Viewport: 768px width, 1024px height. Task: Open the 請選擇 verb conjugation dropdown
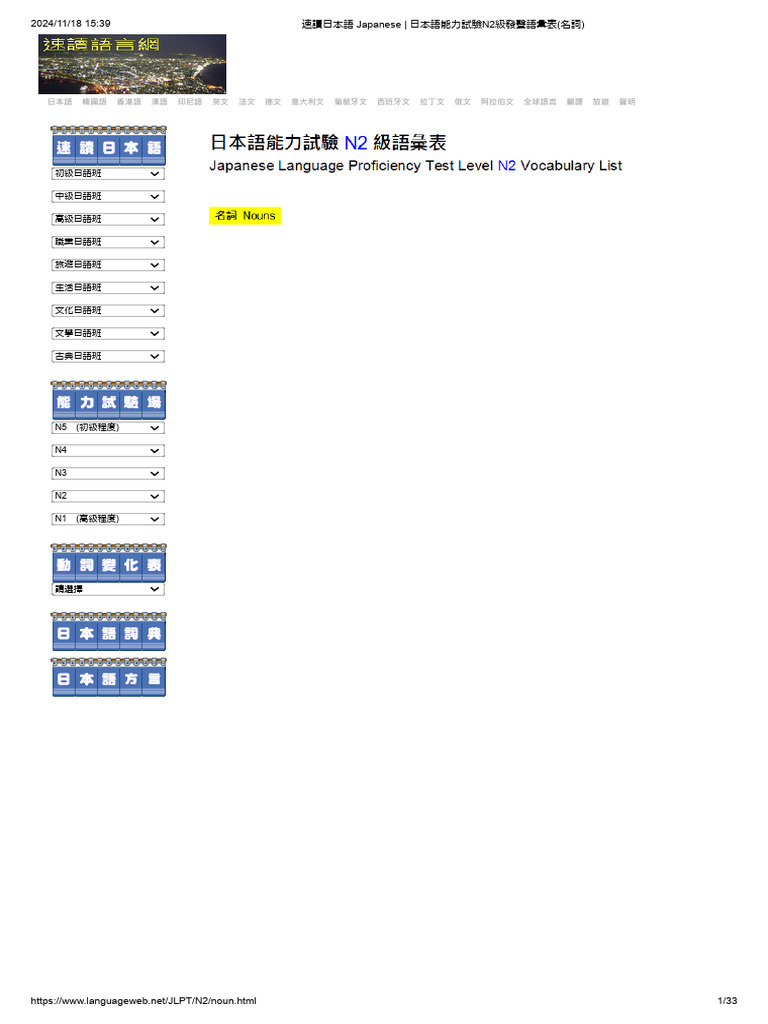tap(108, 589)
